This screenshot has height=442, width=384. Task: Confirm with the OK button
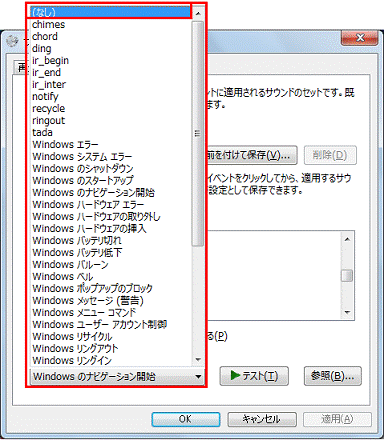(x=186, y=419)
